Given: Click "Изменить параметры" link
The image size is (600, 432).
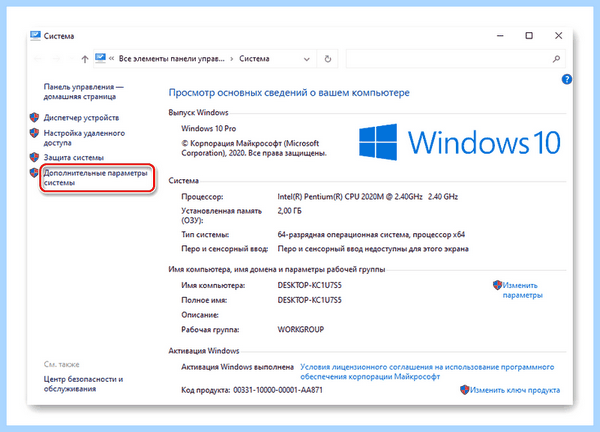Looking at the screenshot, I should click(x=522, y=290).
